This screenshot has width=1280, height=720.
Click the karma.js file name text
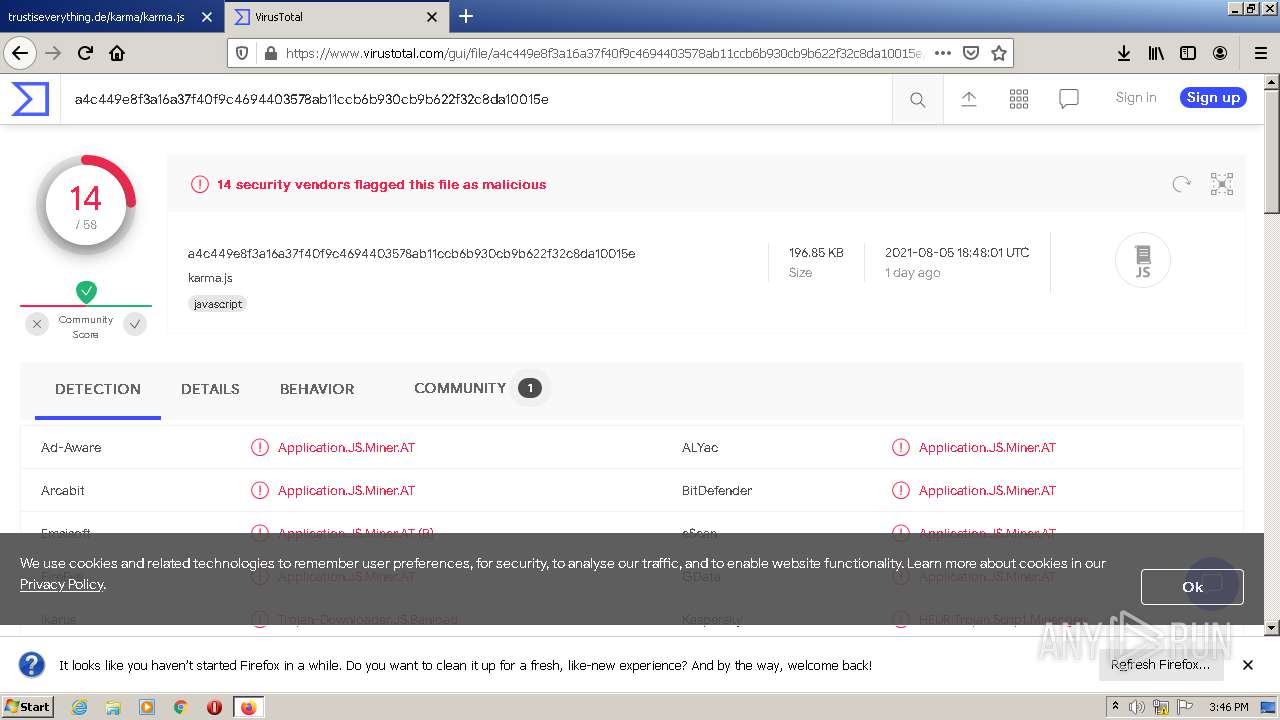click(210, 278)
